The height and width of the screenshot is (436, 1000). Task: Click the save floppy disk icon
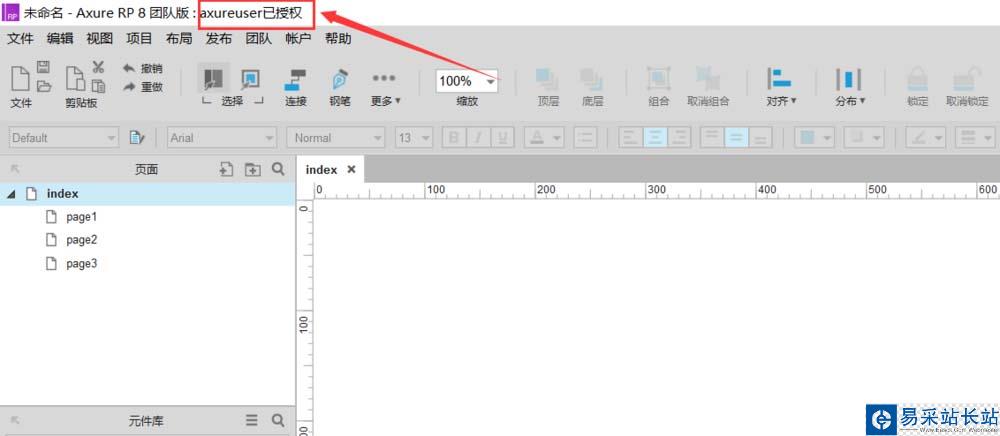43,68
